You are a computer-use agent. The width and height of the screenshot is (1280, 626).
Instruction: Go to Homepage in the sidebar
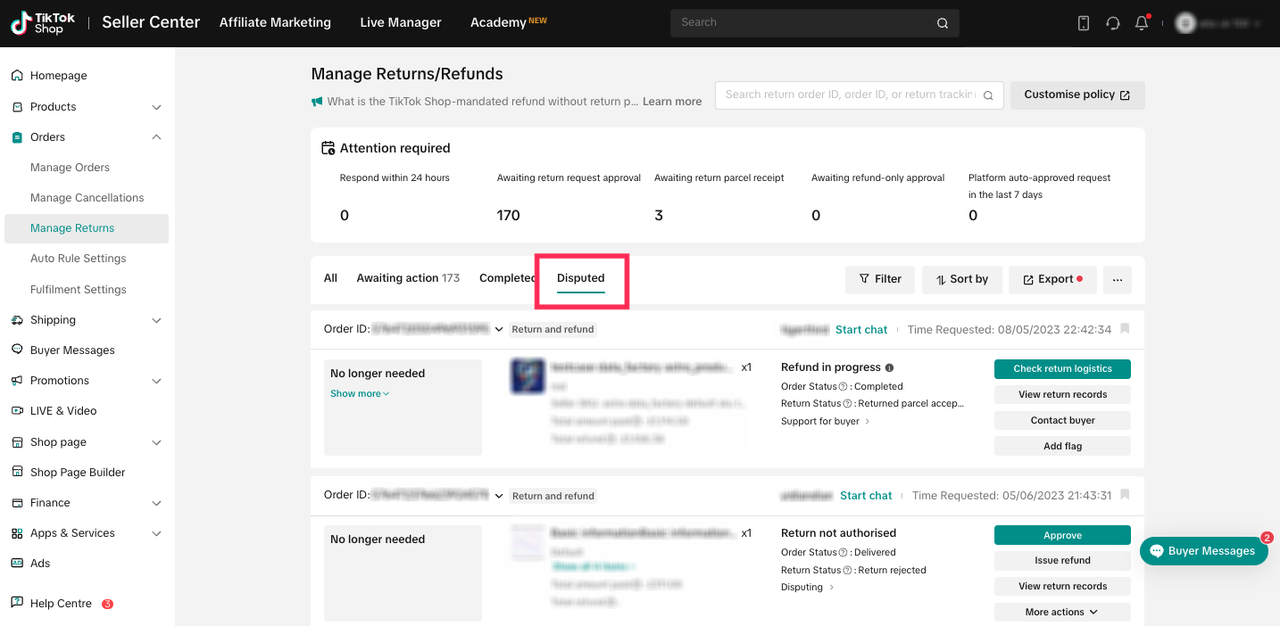58,75
